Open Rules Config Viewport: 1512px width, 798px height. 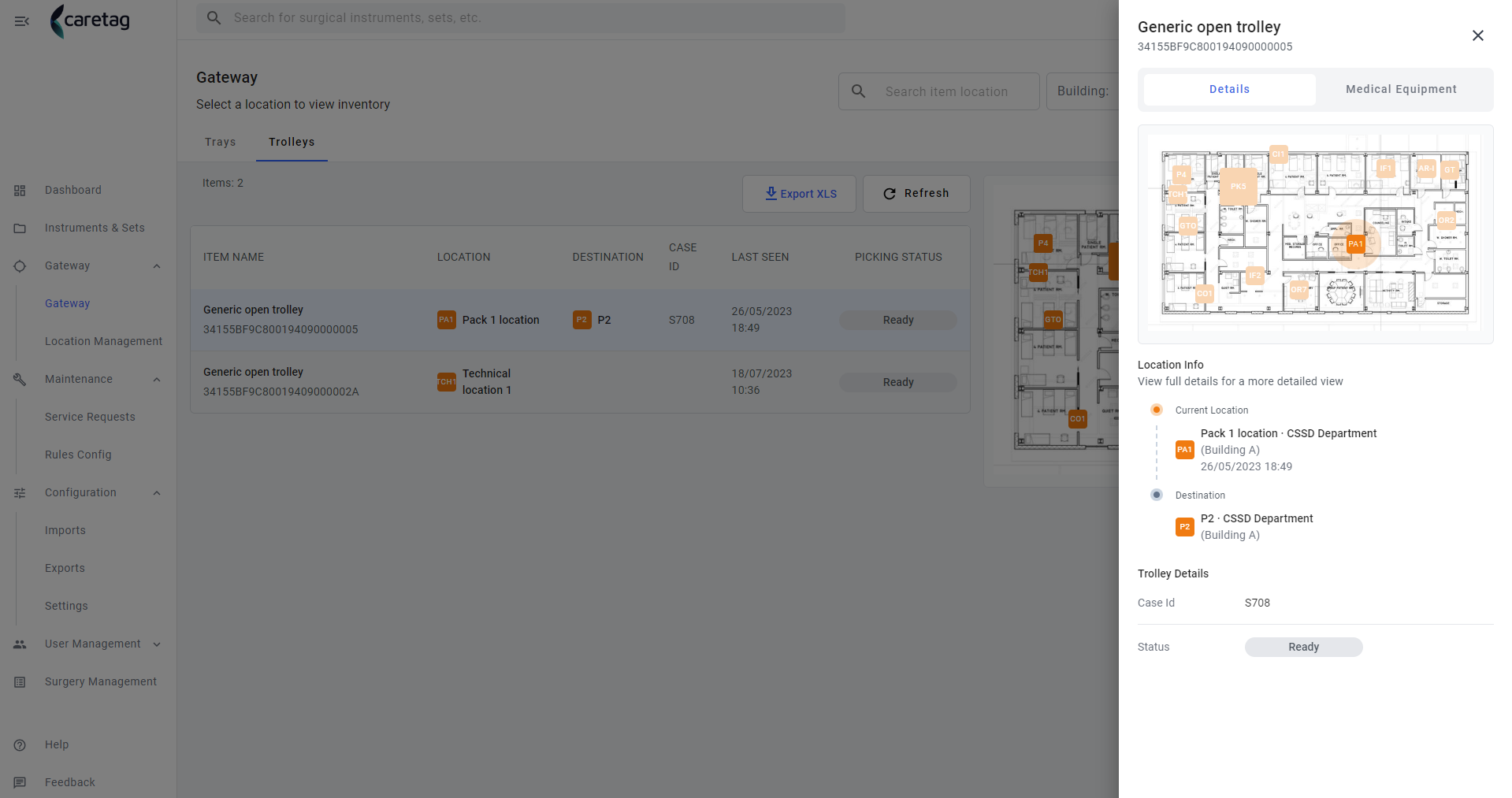click(x=78, y=455)
